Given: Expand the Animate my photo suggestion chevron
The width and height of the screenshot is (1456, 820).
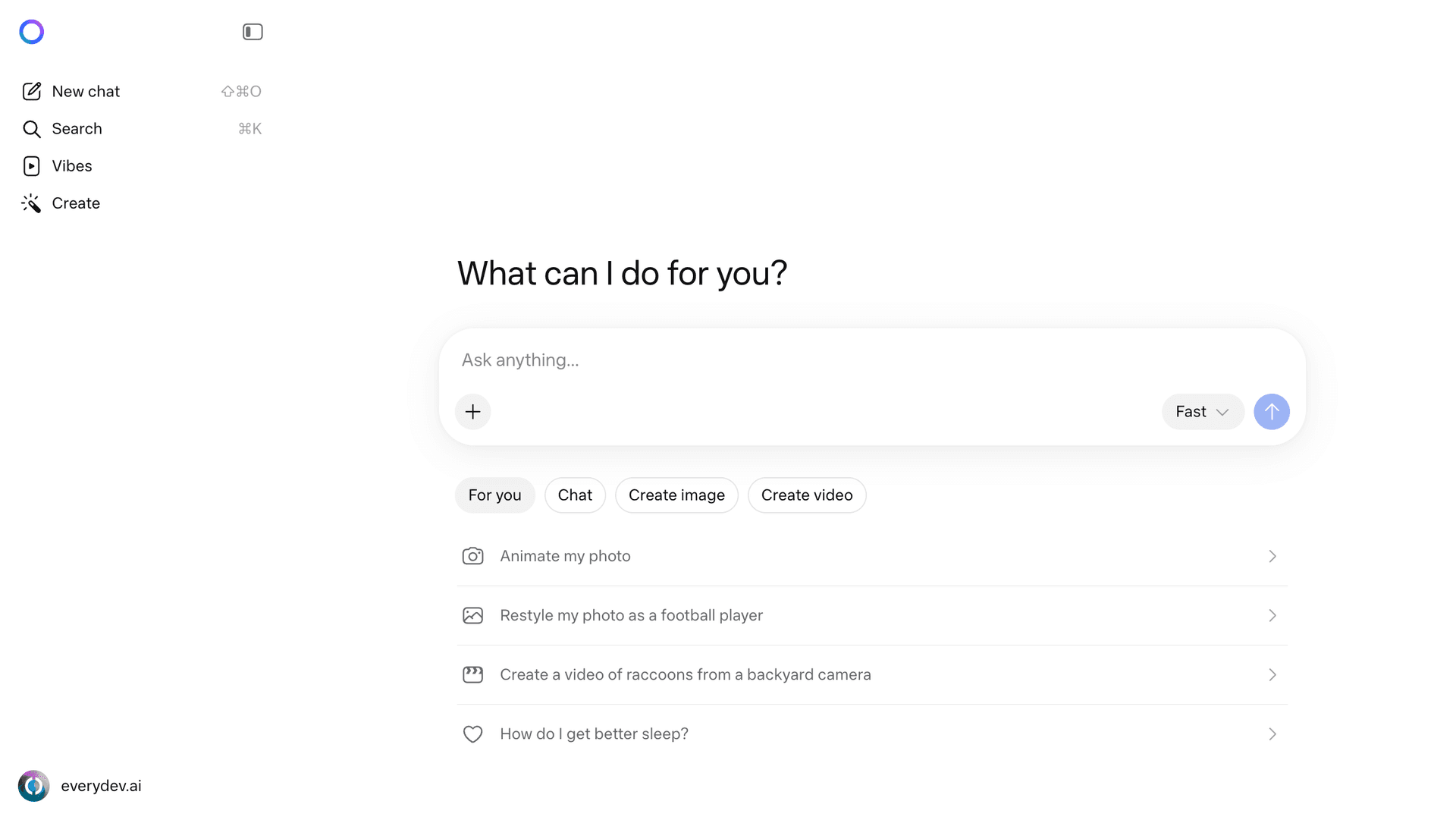Looking at the screenshot, I should pyautogui.click(x=1272, y=555).
